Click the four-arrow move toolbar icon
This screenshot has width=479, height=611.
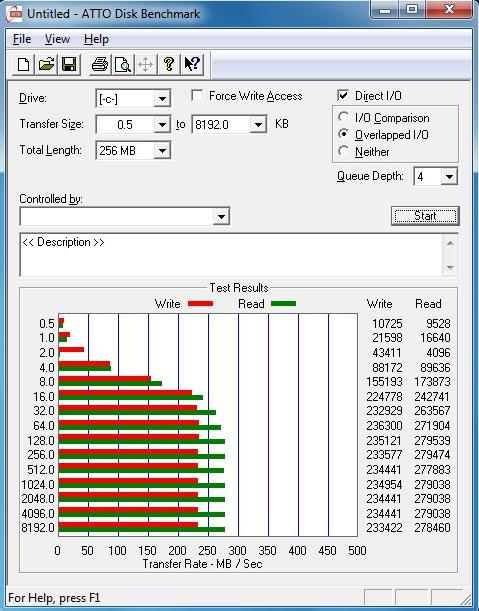(145, 64)
